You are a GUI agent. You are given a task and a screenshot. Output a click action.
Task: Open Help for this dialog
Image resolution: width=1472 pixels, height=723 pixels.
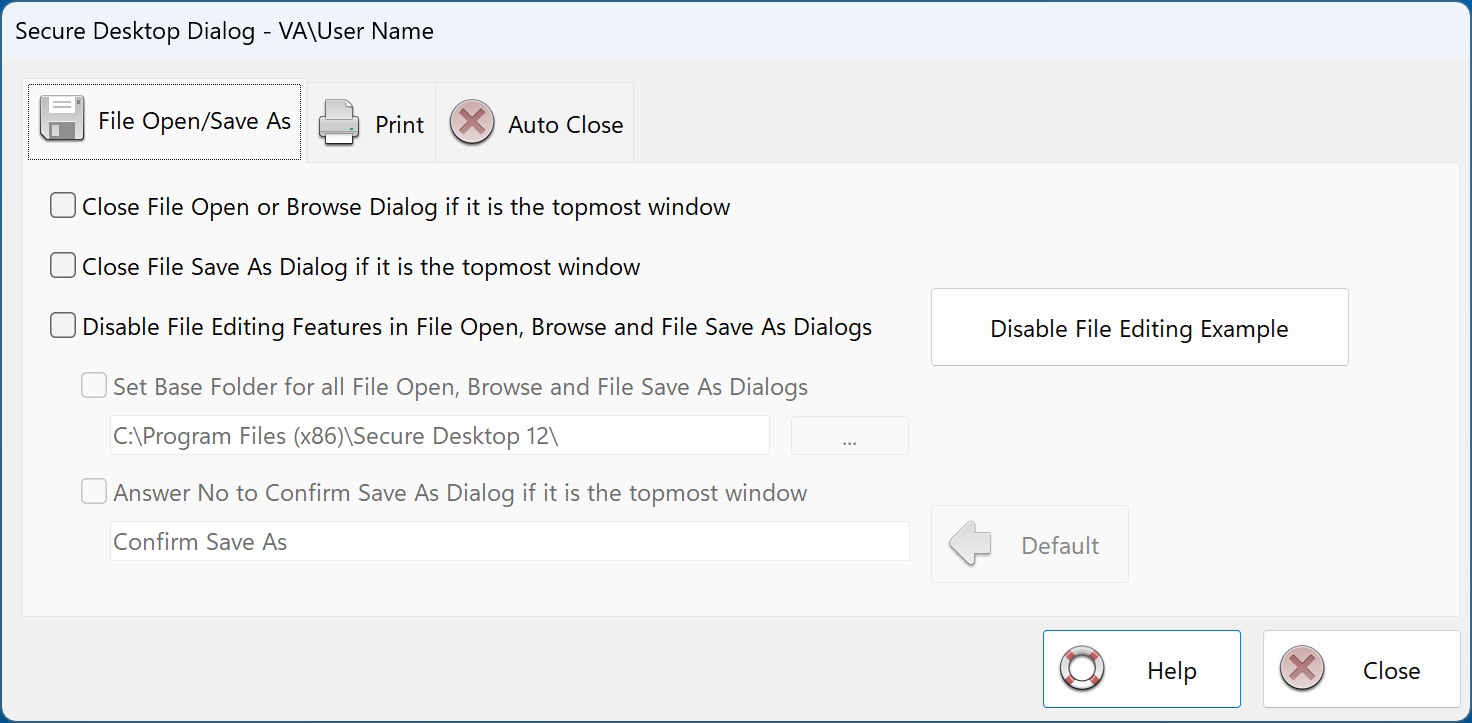(1141, 669)
